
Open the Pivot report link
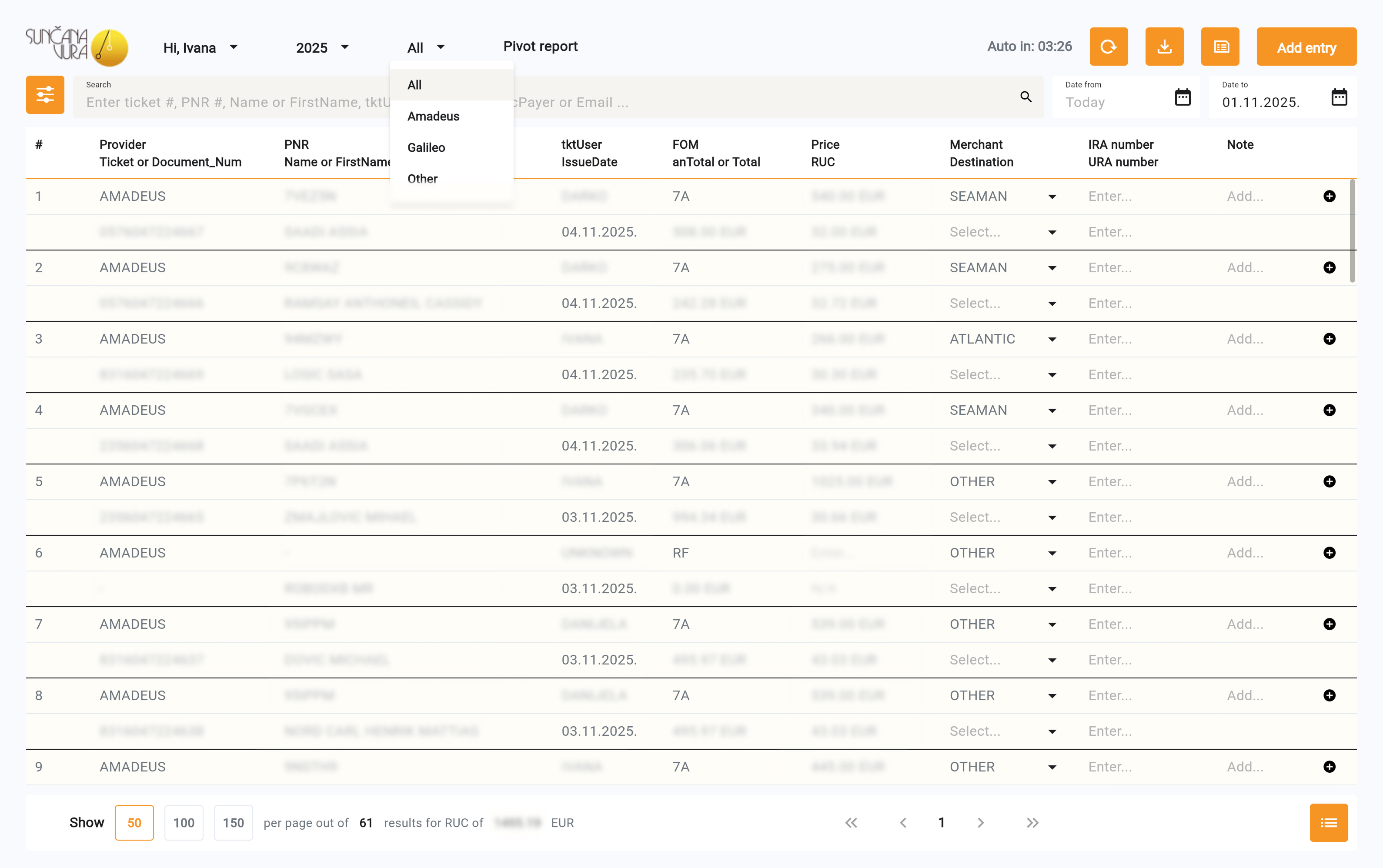tap(540, 46)
